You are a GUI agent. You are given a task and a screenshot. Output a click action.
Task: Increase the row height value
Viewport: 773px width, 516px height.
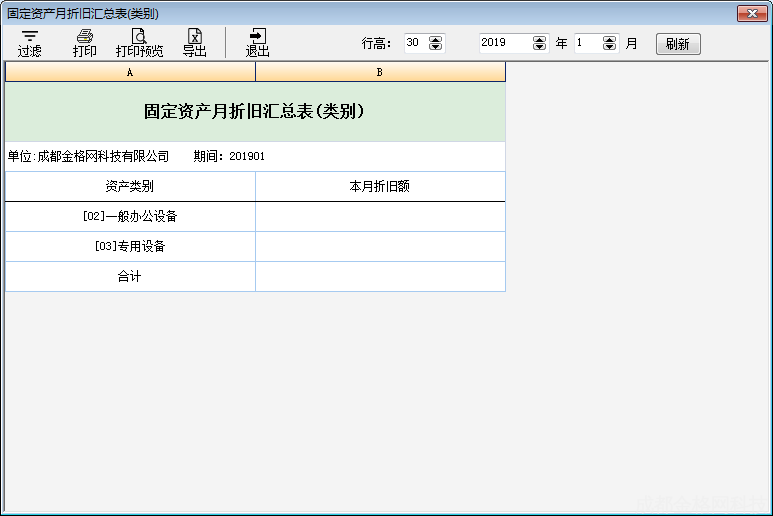(x=435, y=40)
